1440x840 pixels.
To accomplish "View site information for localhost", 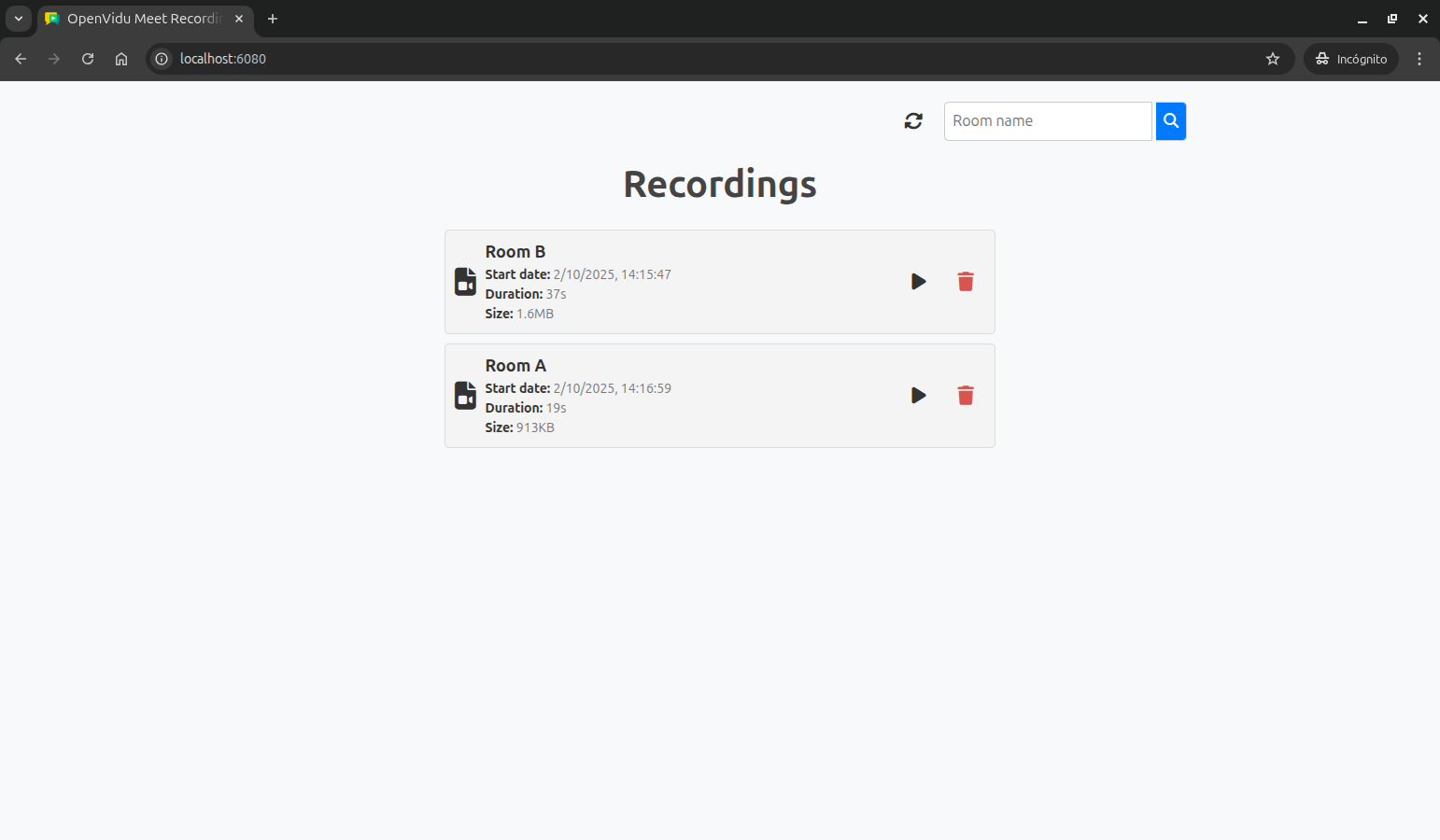I will [x=162, y=59].
